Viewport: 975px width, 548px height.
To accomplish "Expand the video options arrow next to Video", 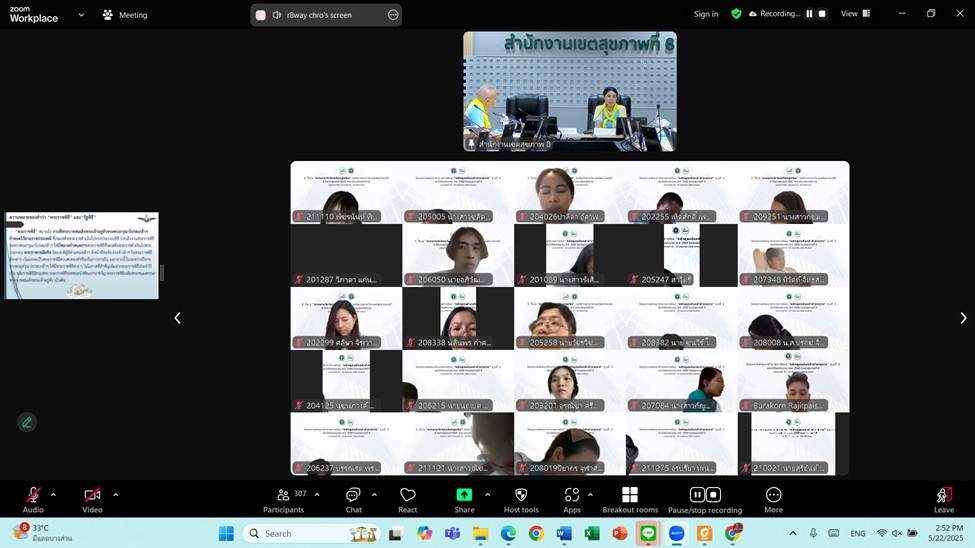I will tap(115, 494).
